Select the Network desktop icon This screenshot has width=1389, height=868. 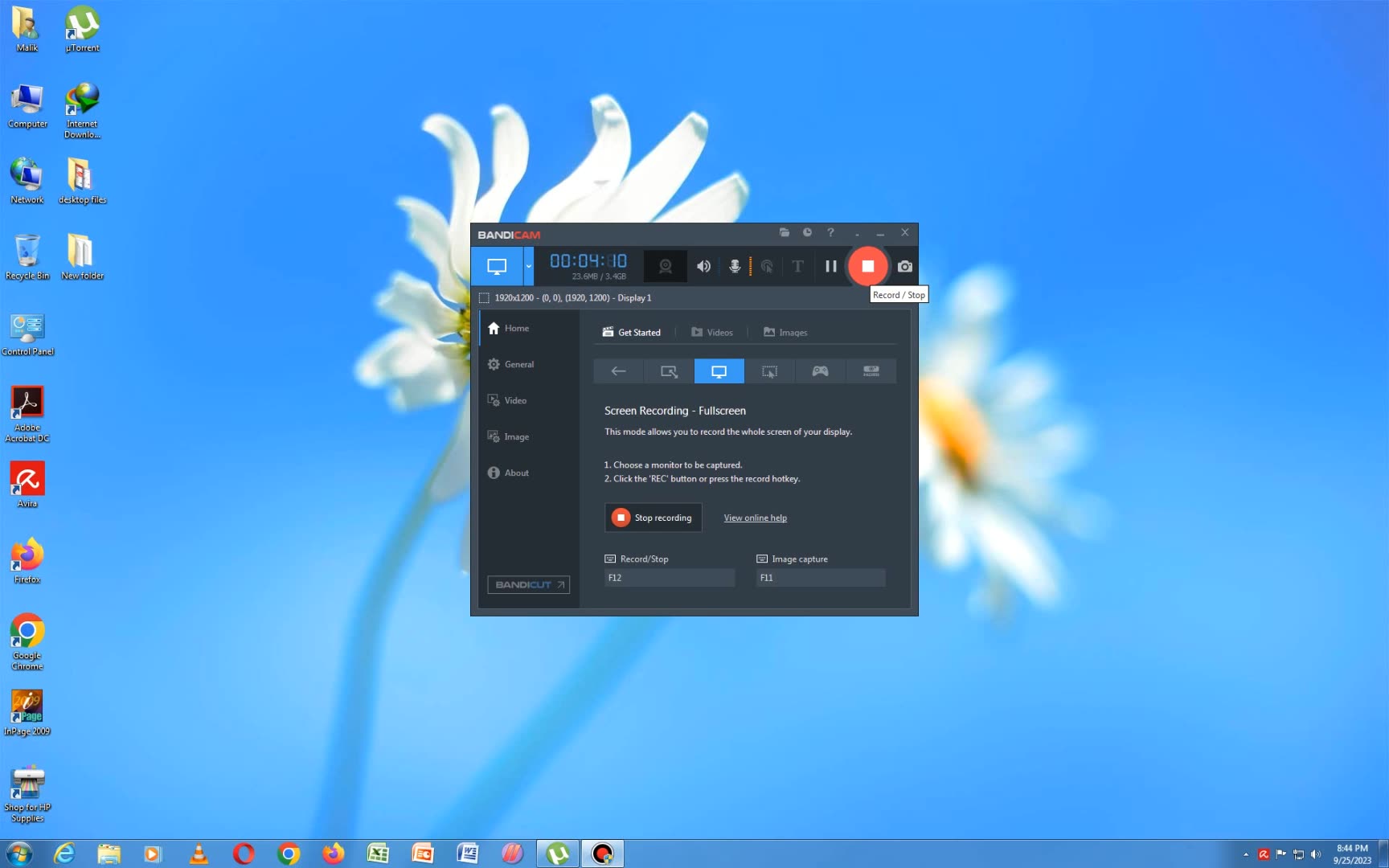(x=27, y=182)
